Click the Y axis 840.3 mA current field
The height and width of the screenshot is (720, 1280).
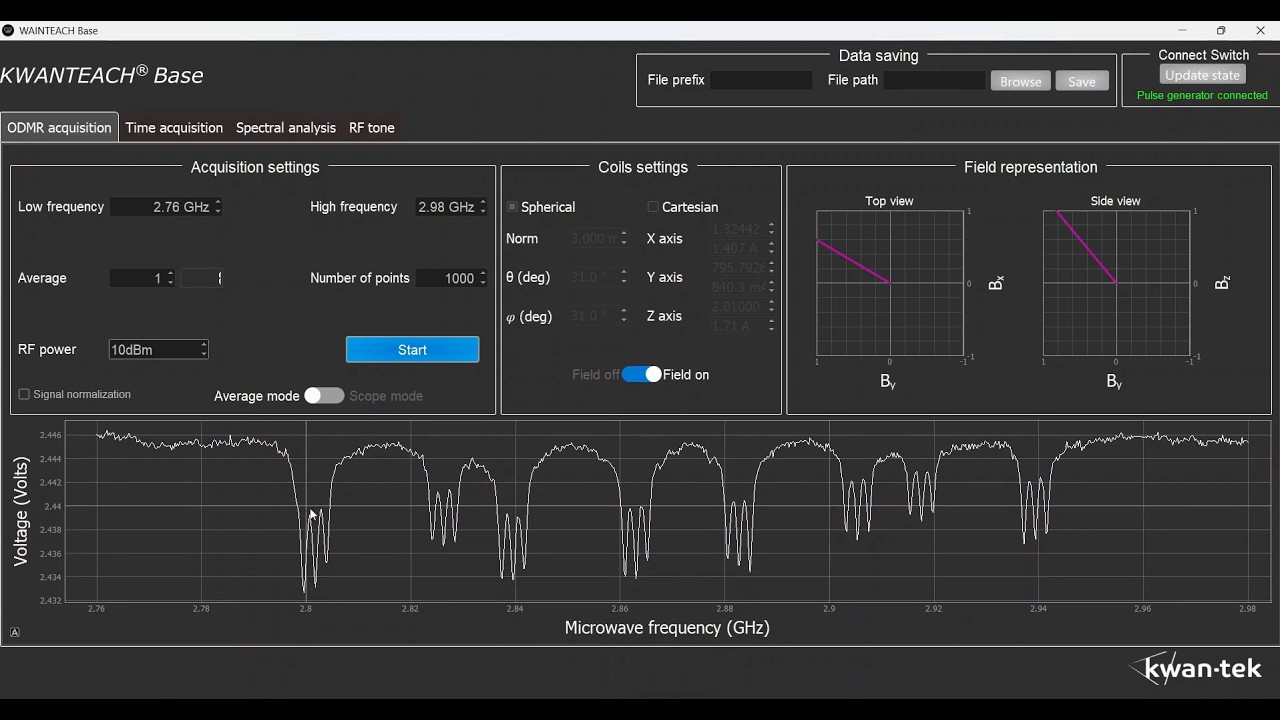pyautogui.click(x=743, y=287)
